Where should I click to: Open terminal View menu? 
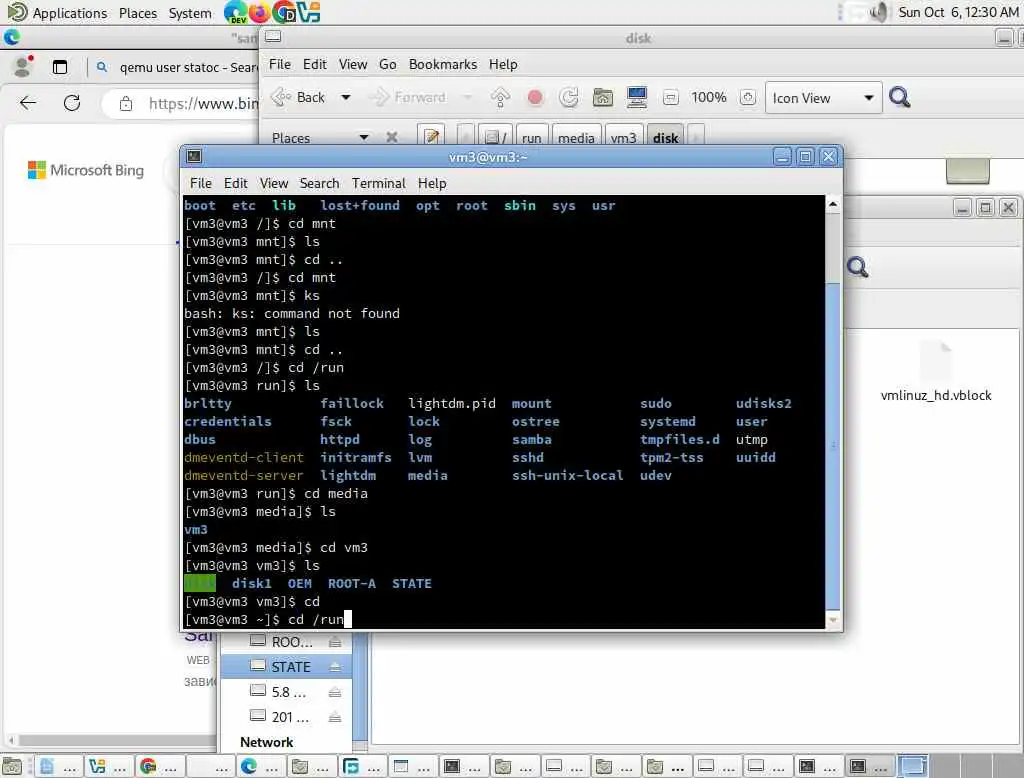pos(274,183)
